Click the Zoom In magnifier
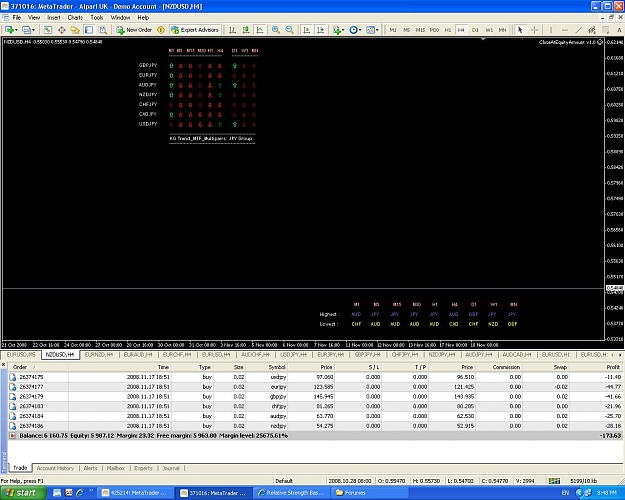625x500 pixels. point(275,30)
